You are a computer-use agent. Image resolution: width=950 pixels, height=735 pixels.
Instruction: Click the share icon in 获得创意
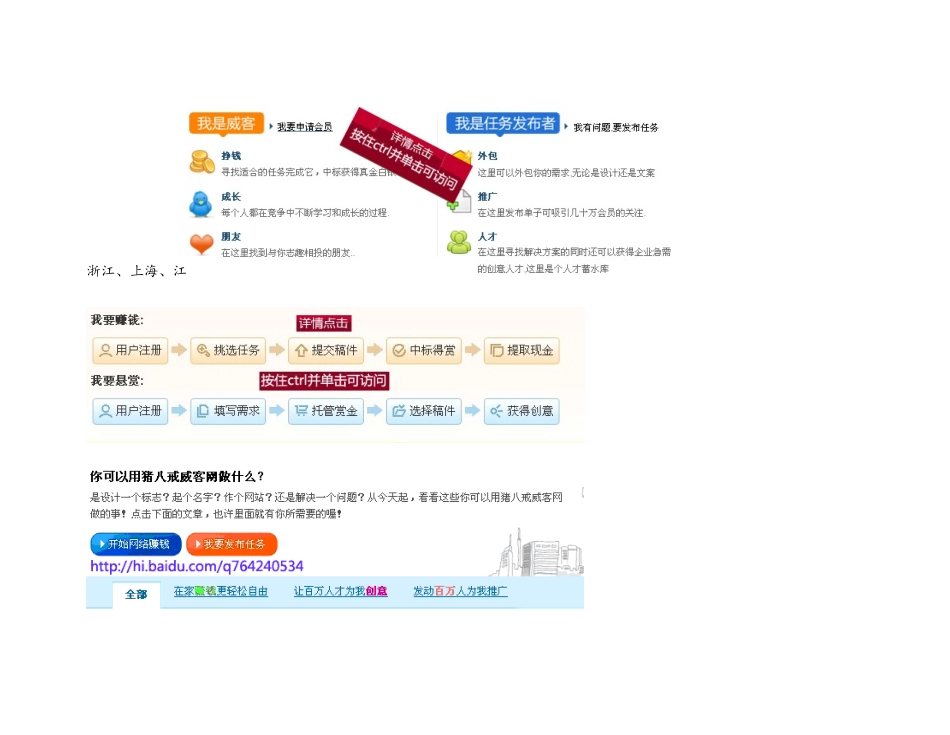pyautogui.click(x=497, y=411)
